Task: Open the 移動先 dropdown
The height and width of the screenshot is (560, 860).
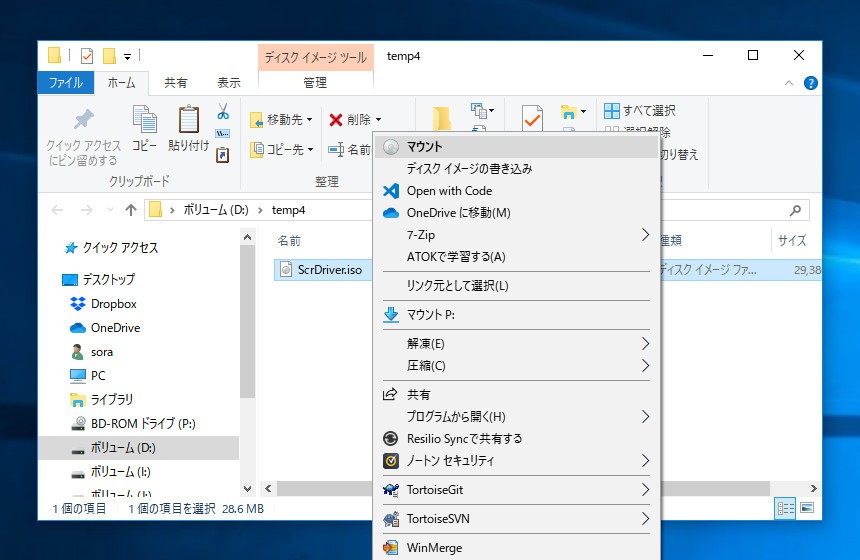Action: (x=281, y=120)
